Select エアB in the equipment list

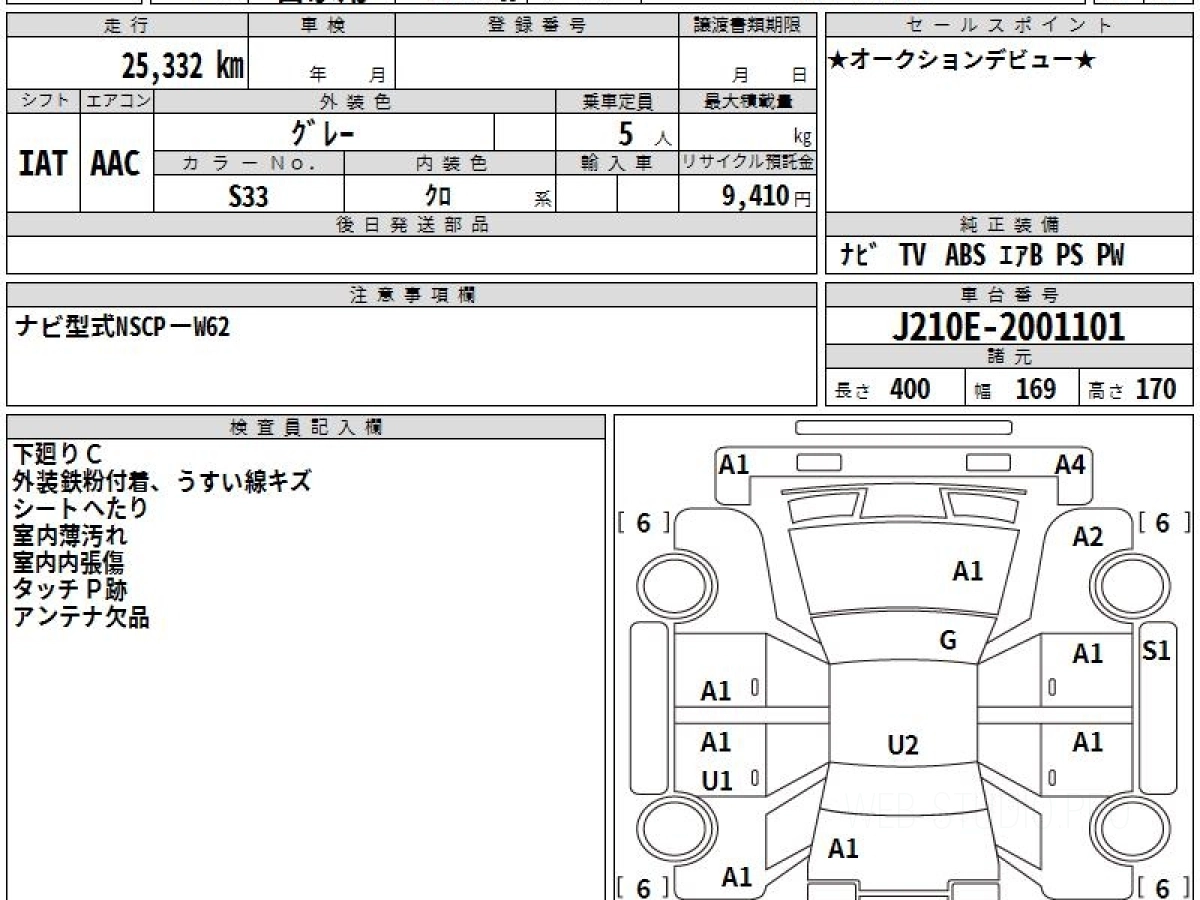click(x=1021, y=256)
